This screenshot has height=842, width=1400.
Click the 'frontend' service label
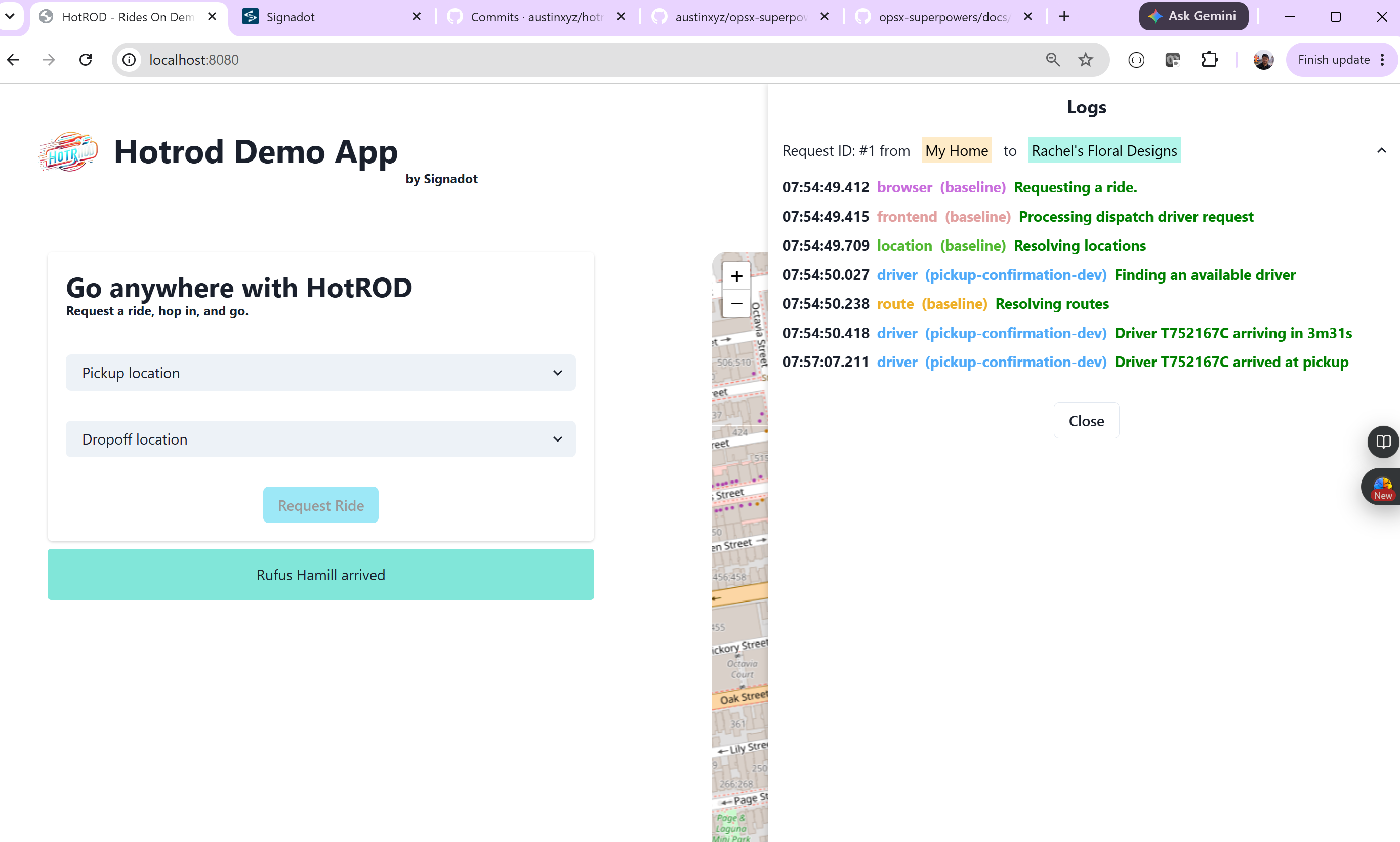click(907, 217)
